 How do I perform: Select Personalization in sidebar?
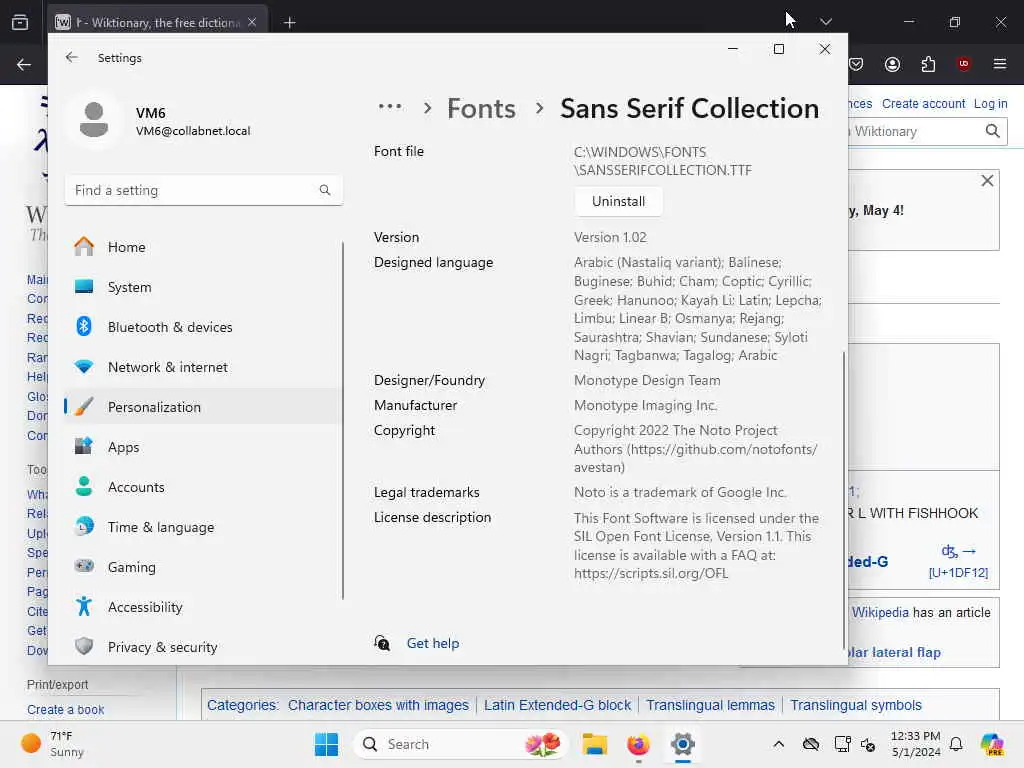(203, 407)
